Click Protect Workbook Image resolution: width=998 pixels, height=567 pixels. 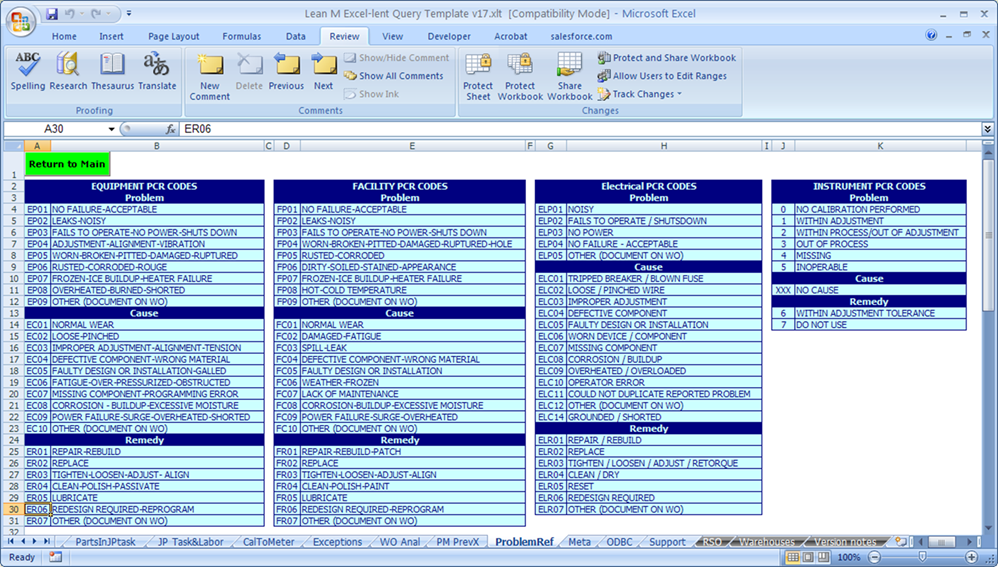[x=520, y=77]
